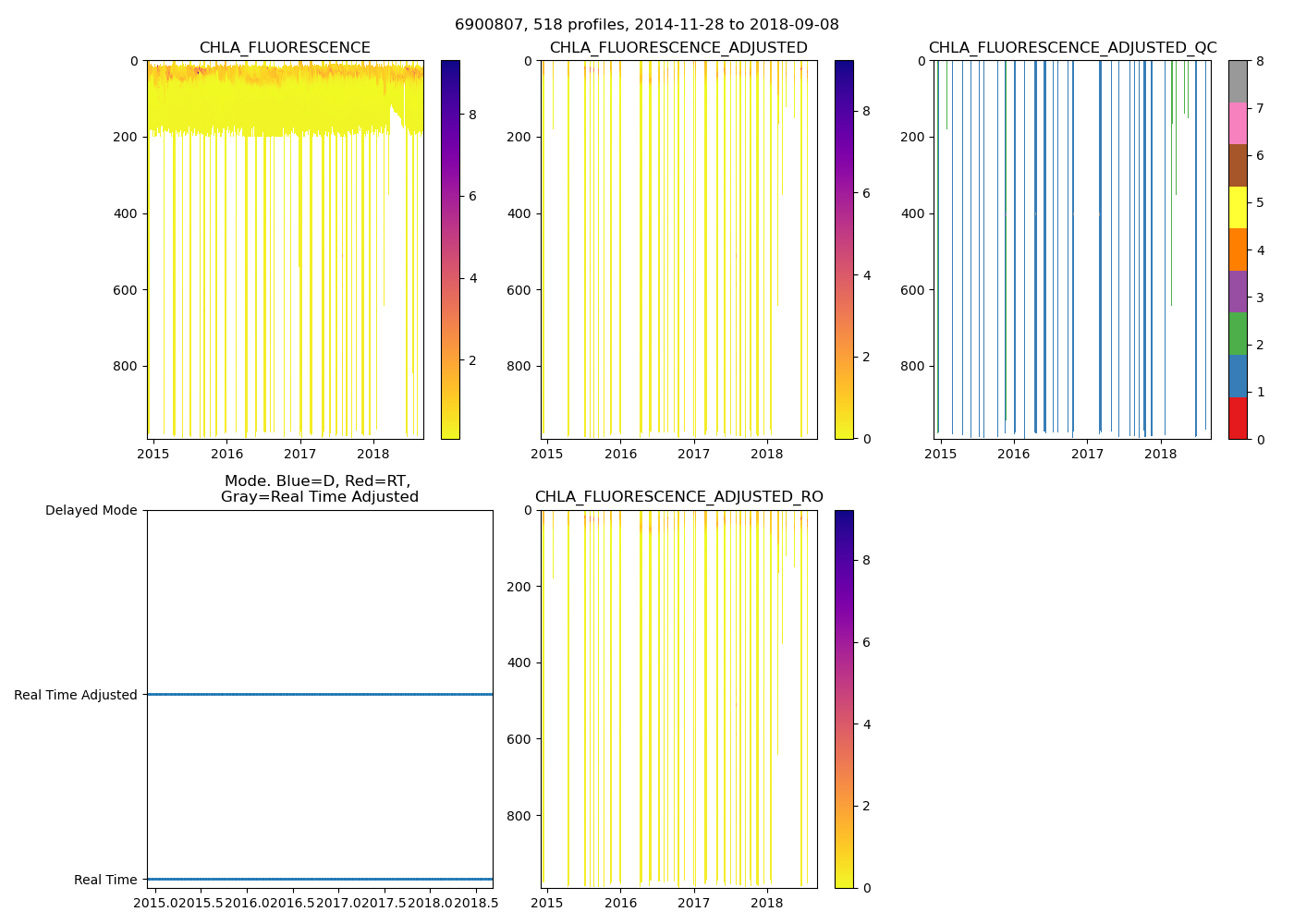Pick the pink swatch in the QC colorbar

pyautogui.click(x=1238, y=124)
